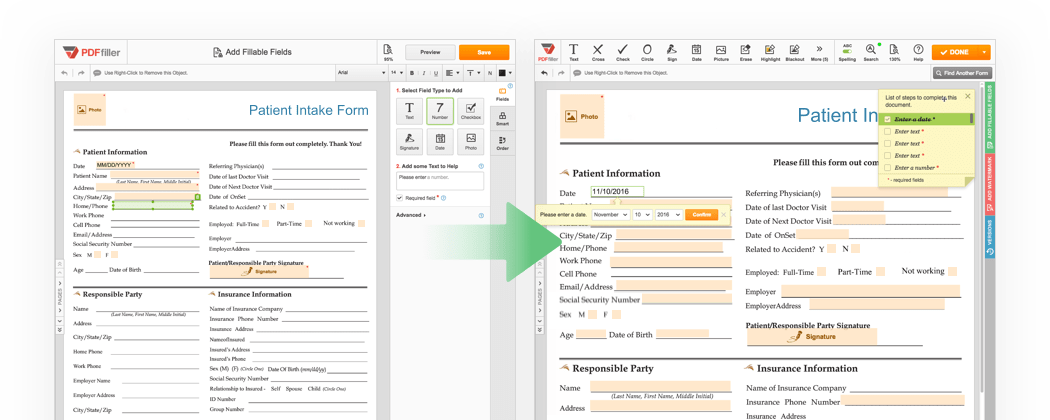Select the Check tool

pos(623,52)
